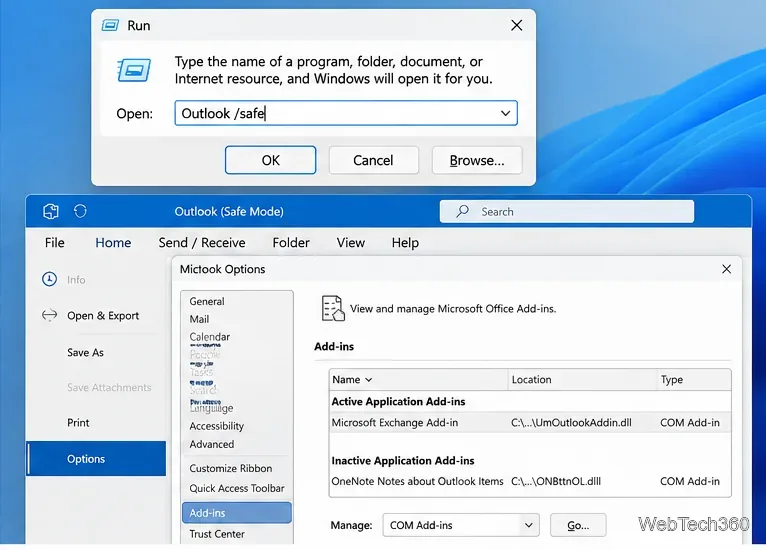This screenshot has width=766, height=550.
Task: Click the Inactive Application Add-ins heading
Action: (403, 461)
